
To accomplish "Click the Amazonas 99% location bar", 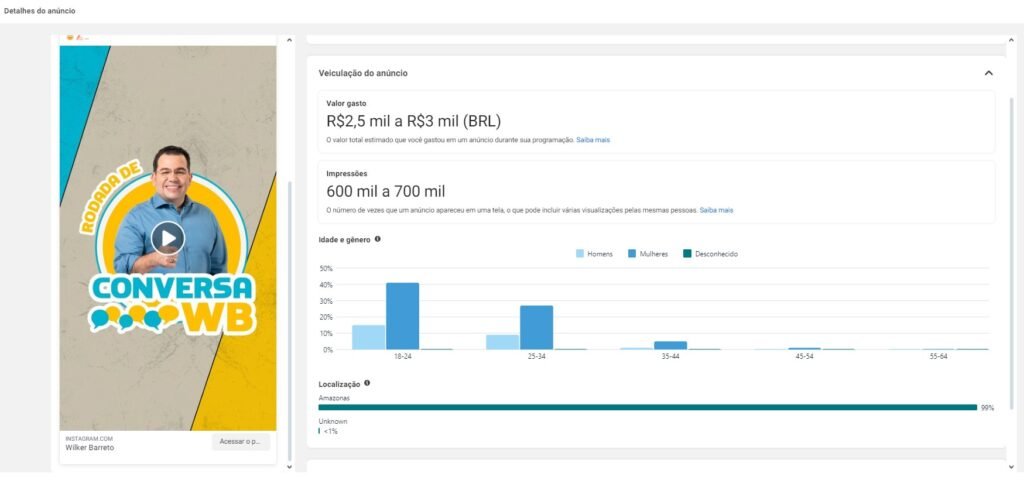I will click(647, 407).
